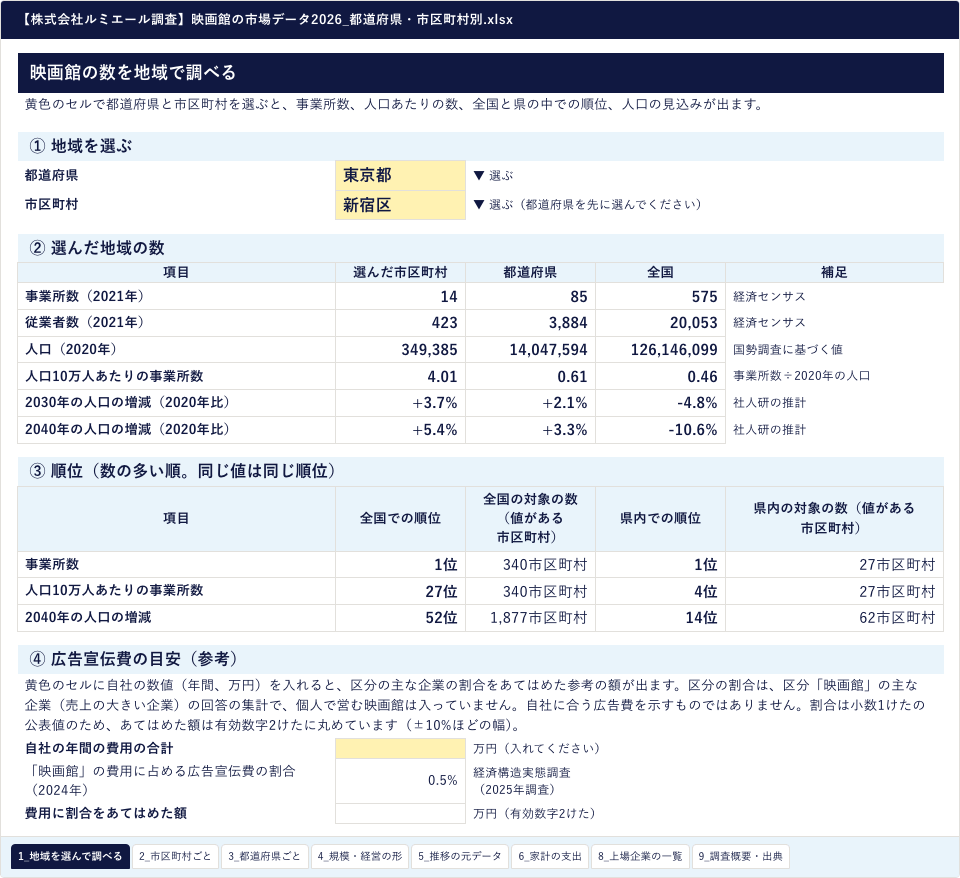
Task: Click the nationwide 2030 change value -4.8%
Action: coord(660,403)
